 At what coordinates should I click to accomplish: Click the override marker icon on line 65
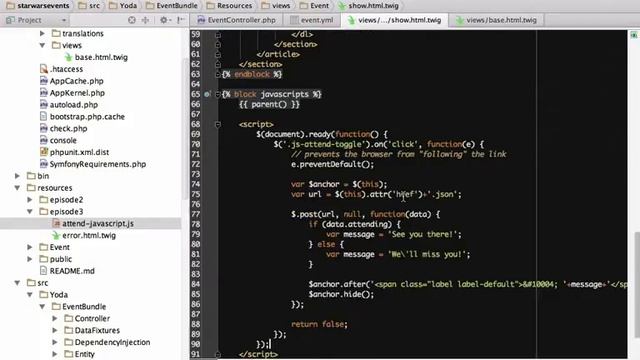click(x=207, y=94)
